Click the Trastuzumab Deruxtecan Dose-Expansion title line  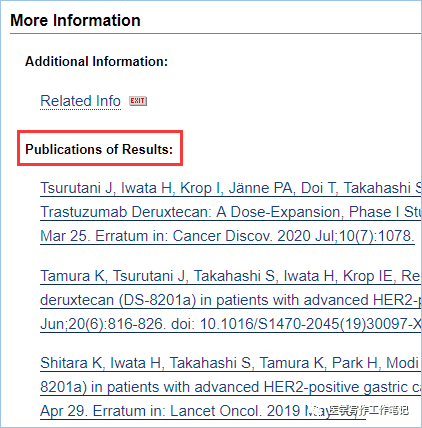point(231,212)
